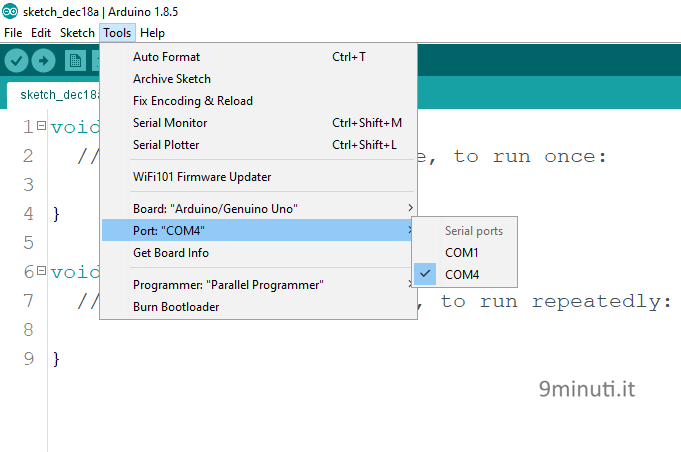Collapse the code fold at line 6
This screenshot has width=681, height=452.
click(x=41, y=271)
